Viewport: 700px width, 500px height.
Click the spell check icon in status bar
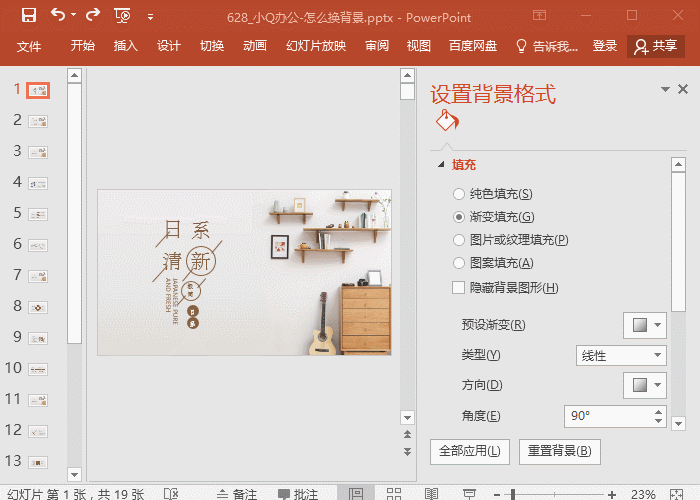coord(171,493)
